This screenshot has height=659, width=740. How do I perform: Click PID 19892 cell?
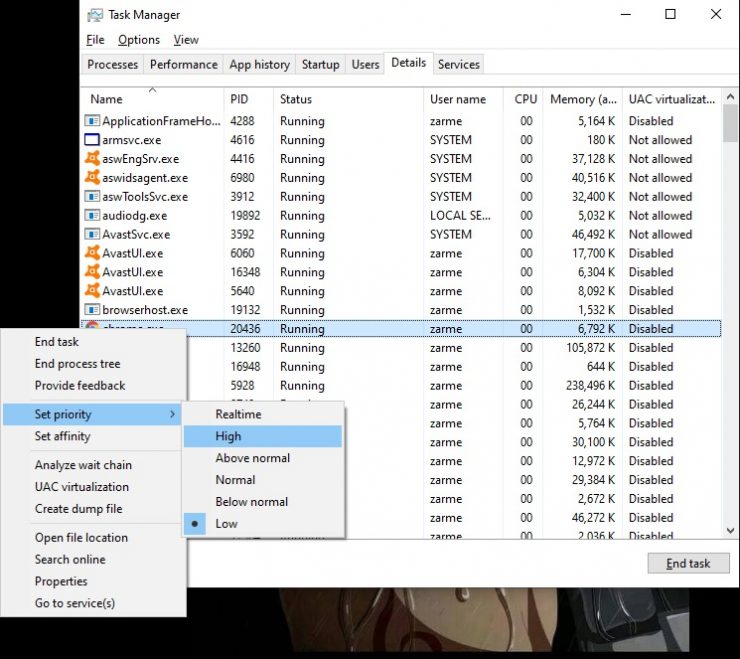coord(245,215)
